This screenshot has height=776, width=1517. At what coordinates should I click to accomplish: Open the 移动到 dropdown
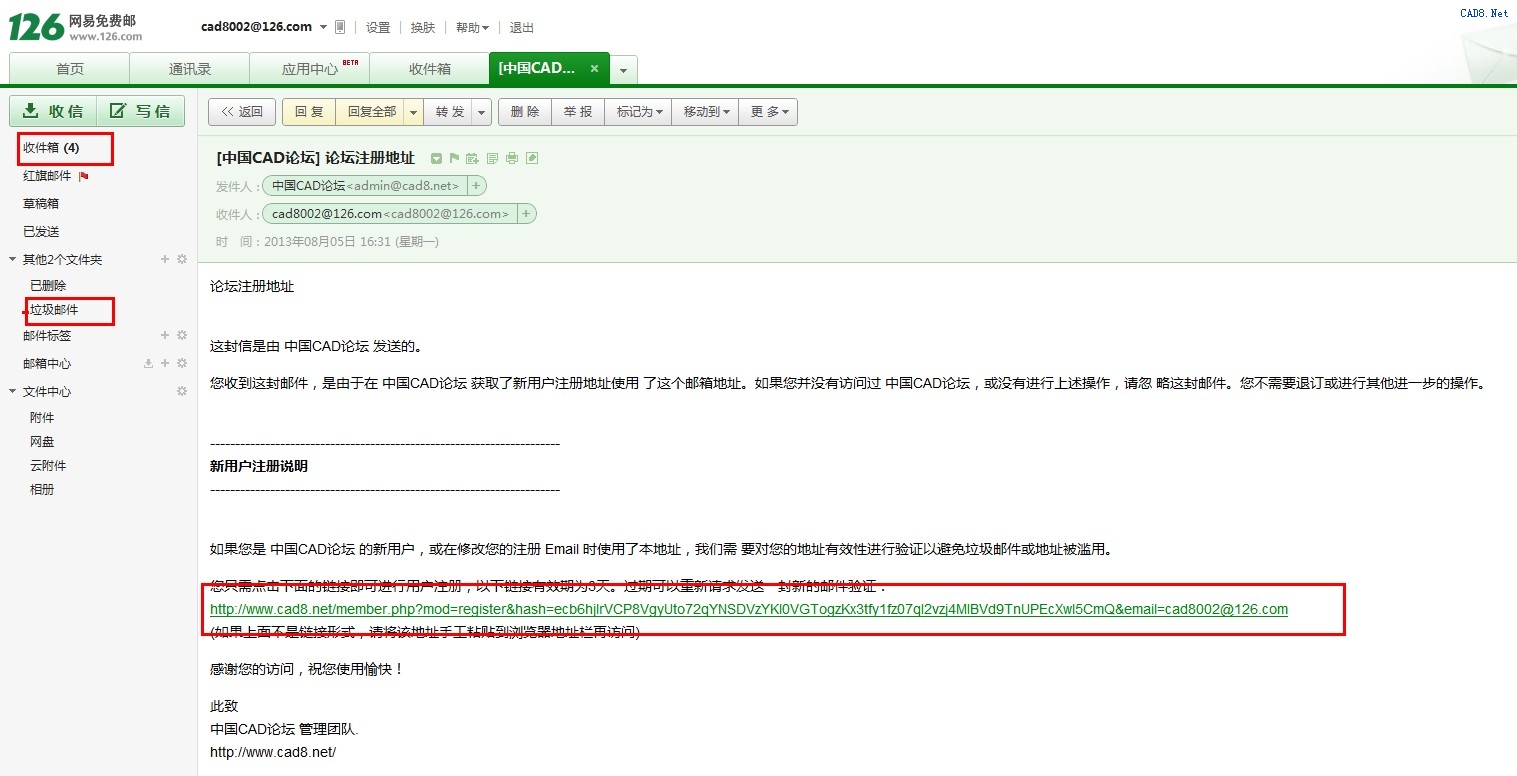tap(705, 112)
